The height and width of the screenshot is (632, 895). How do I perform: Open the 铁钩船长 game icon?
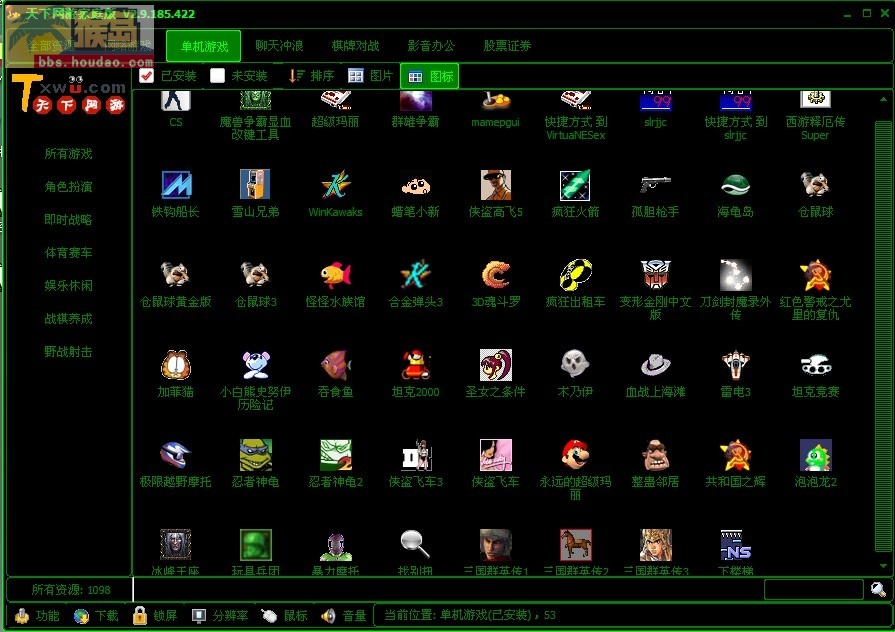176,184
